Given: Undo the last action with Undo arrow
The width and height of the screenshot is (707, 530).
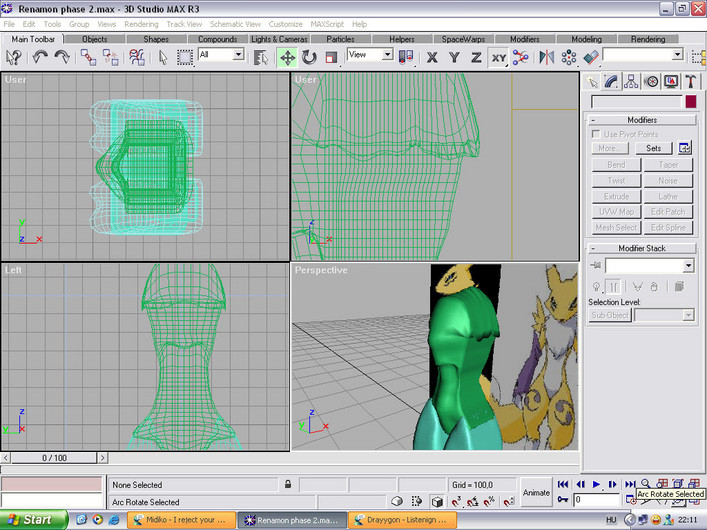Looking at the screenshot, I should click(x=40, y=57).
